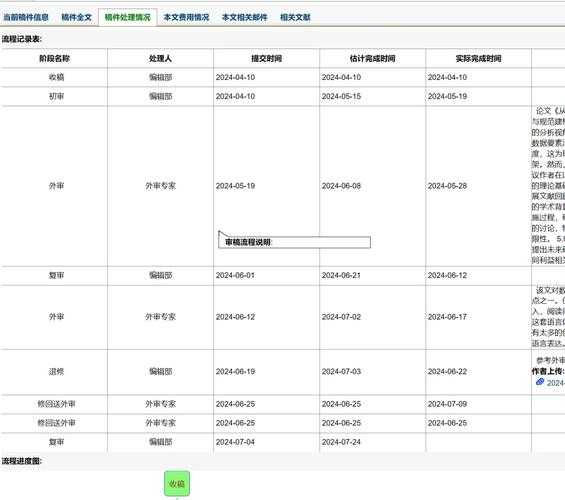Click 外审 stage submitted 2024-05-19
The height and width of the screenshot is (500, 565).
[x=56, y=186]
